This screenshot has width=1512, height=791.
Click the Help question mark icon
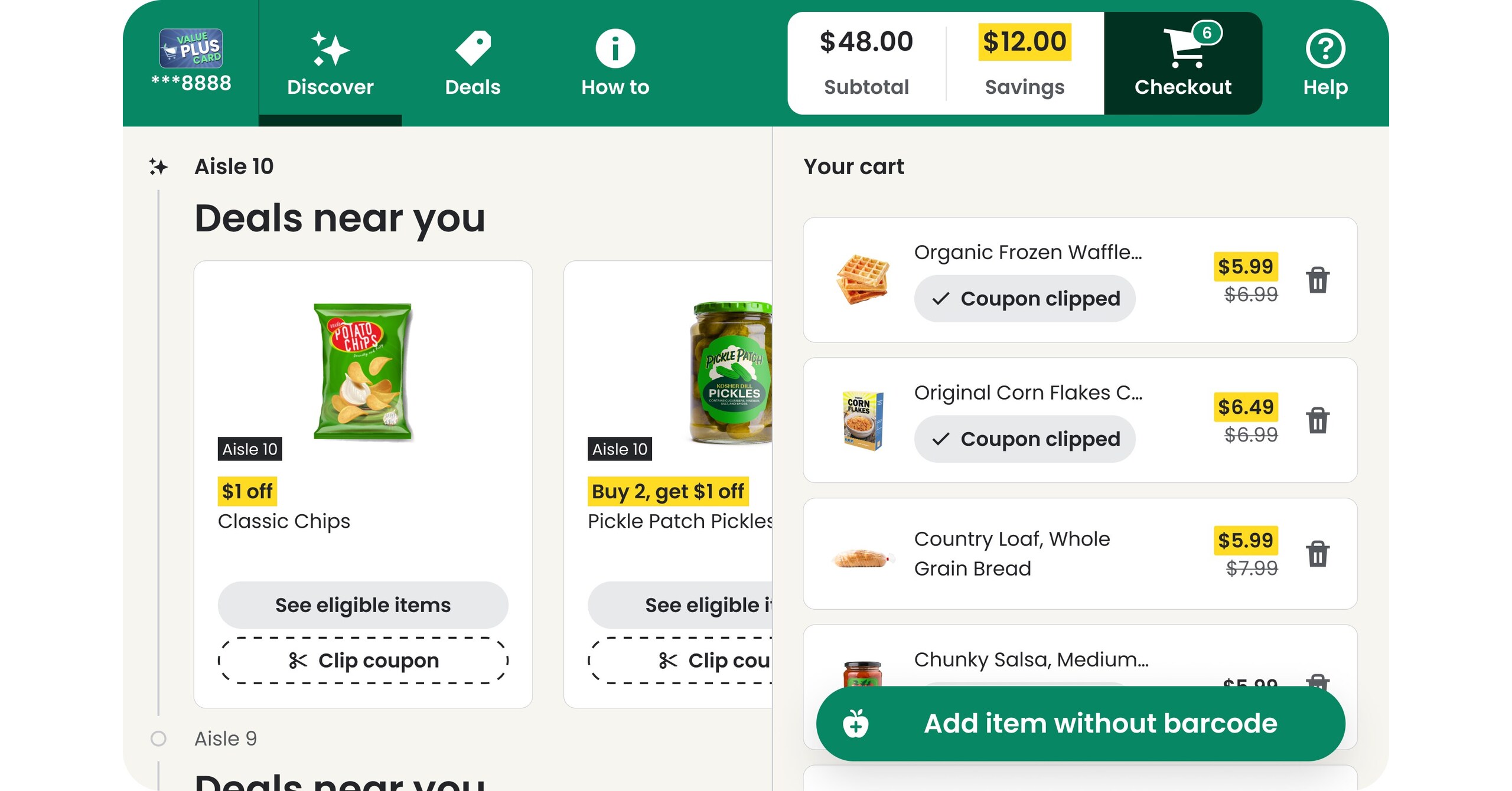tap(1325, 48)
